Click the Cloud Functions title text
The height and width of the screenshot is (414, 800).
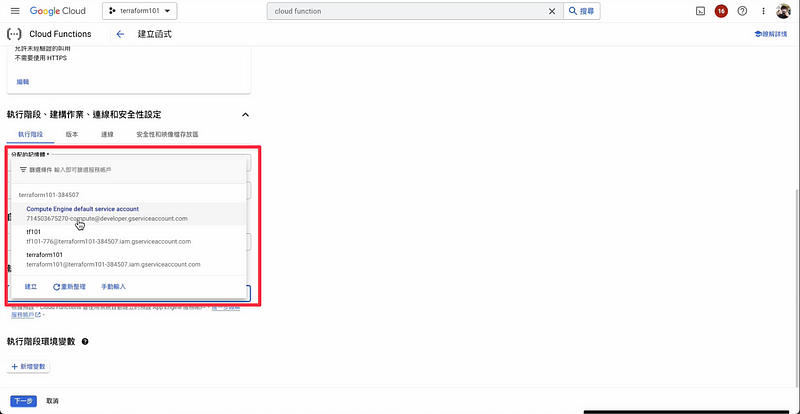[x=60, y=34]
